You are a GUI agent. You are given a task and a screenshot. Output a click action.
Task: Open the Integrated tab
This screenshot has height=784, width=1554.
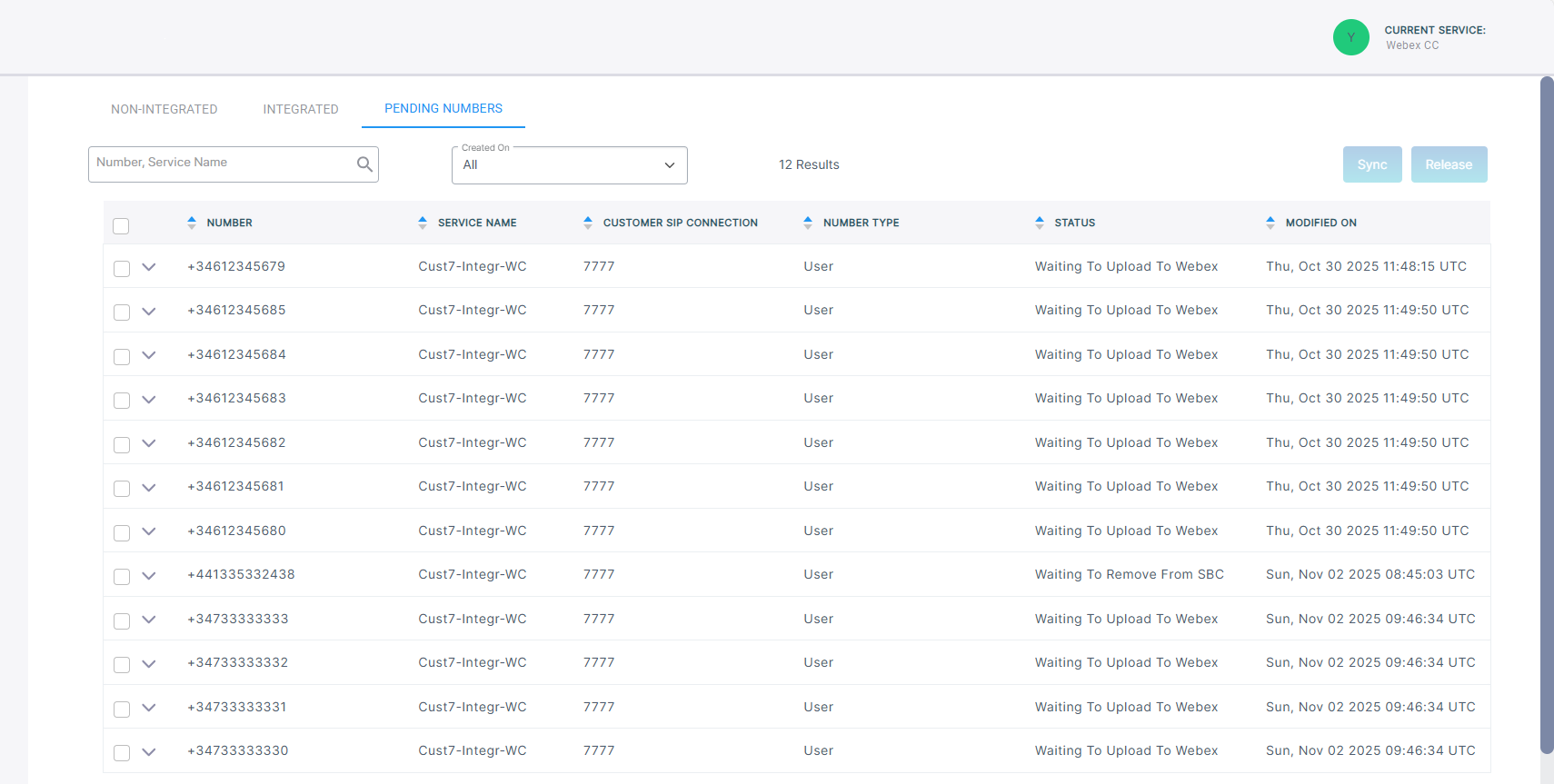coord(301,109)
